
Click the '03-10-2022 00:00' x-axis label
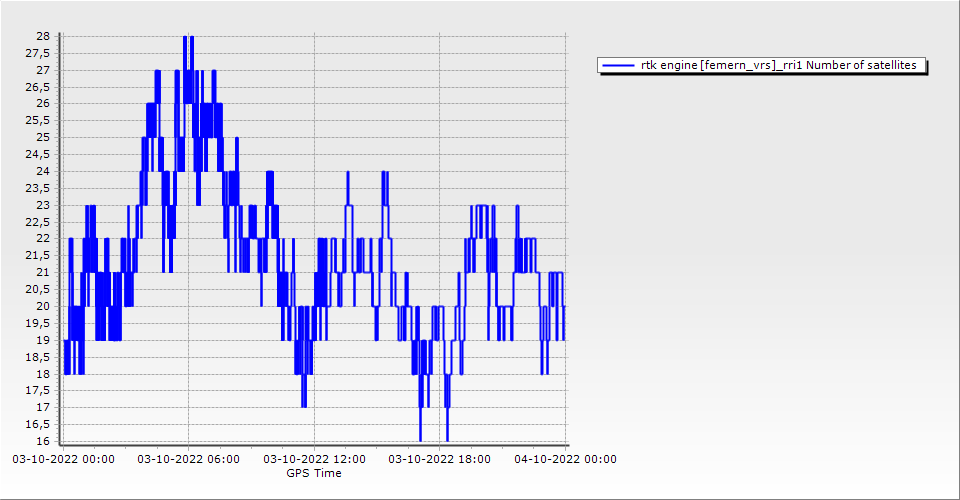[x=63, y=460]
